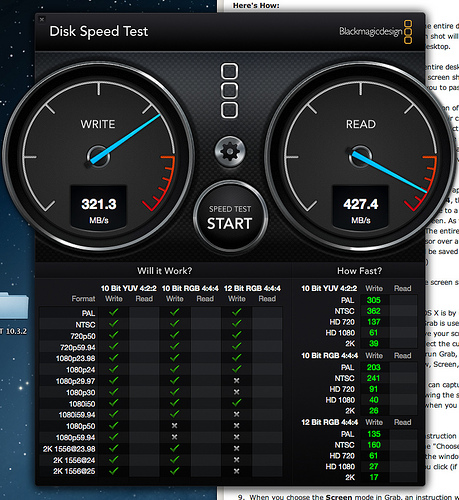This screenshot has height=500, width=459.
Task: Click the '720p59.94' format row label
Action: (x=77, y=348)
